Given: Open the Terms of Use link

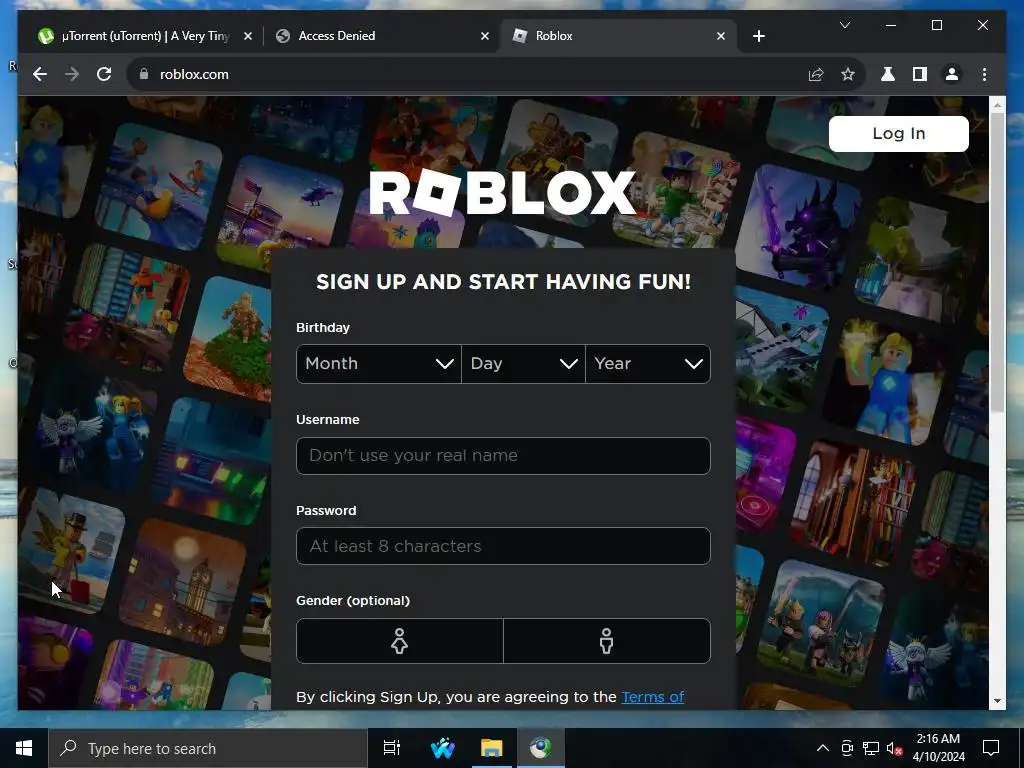Looking at the screenshot, I should point(652,697).
